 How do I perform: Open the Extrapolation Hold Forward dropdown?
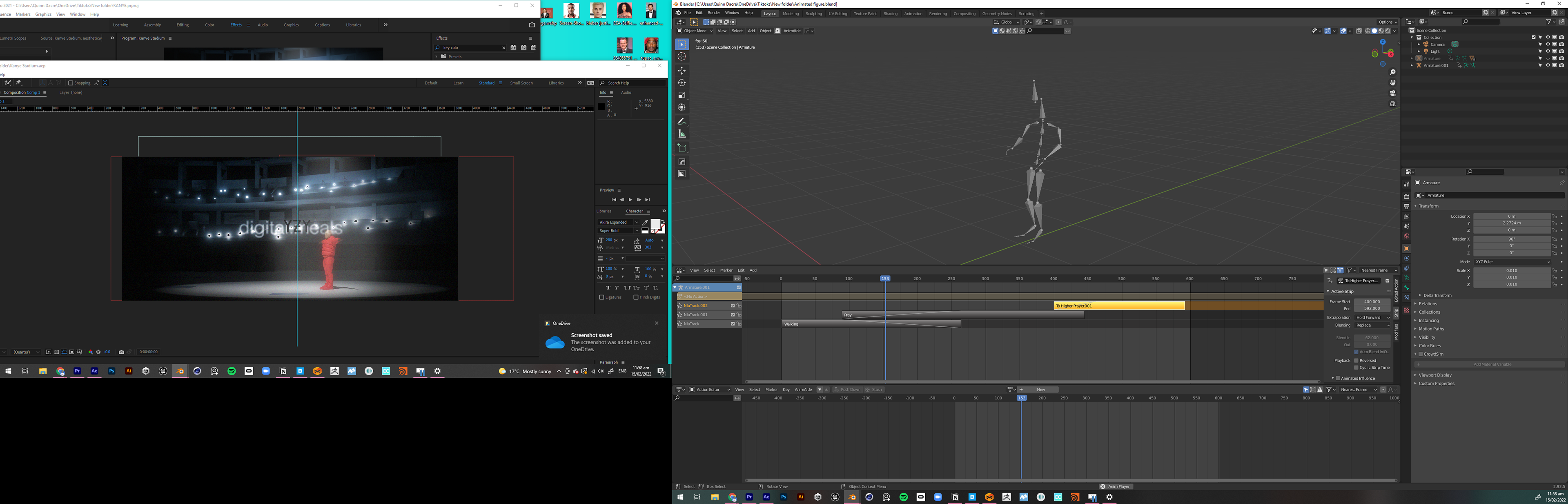click(x=1372, y=317)
